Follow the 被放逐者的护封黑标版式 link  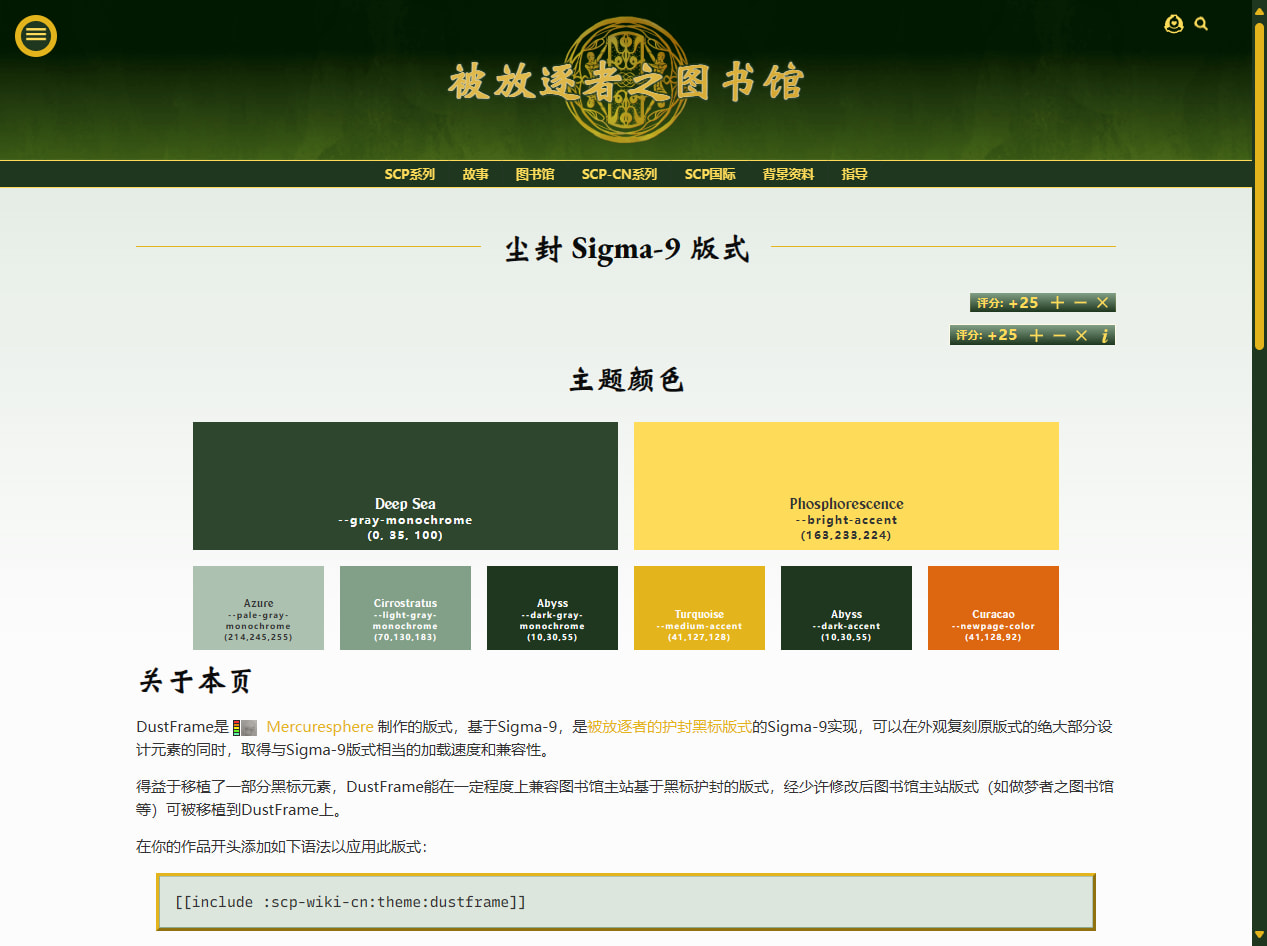point(669,727)
